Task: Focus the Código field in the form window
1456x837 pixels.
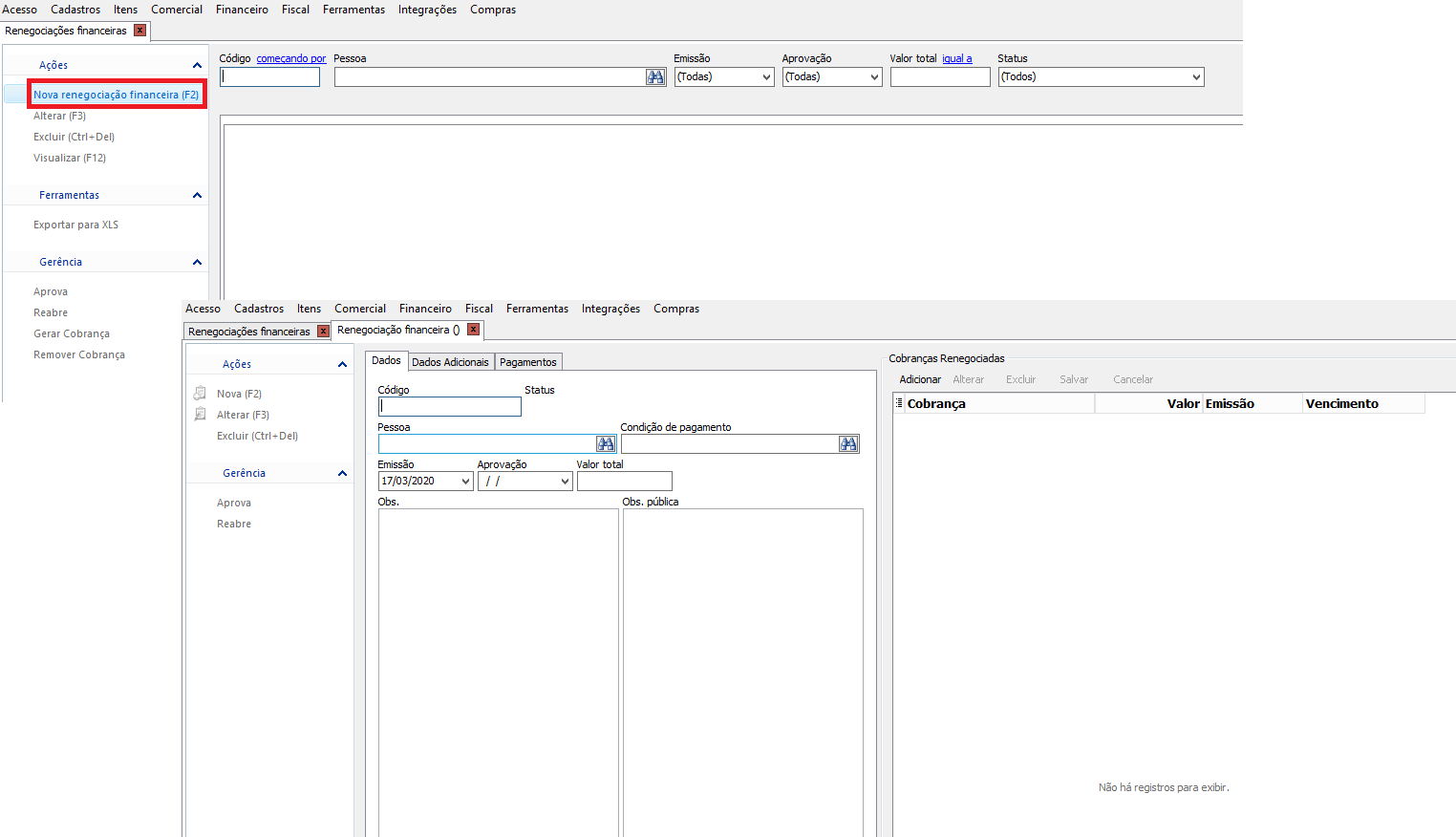Action: pyautogui.click(x=449, y=407)
